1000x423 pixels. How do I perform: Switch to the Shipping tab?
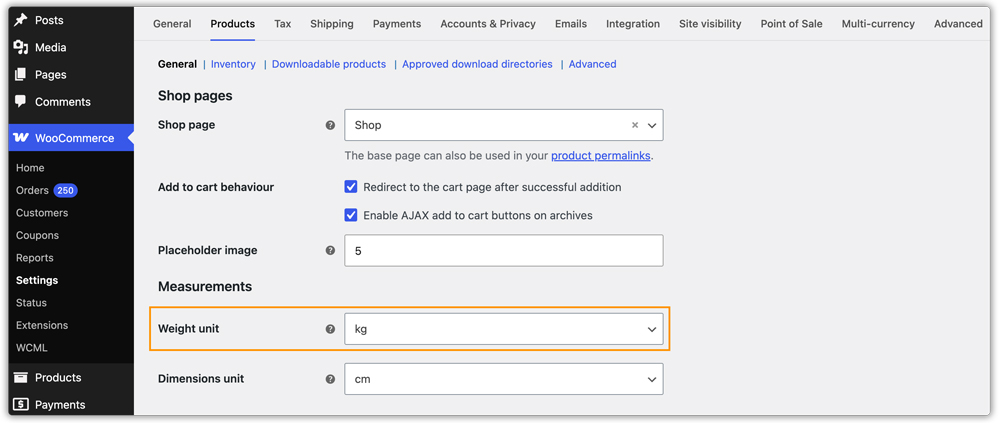332,24
